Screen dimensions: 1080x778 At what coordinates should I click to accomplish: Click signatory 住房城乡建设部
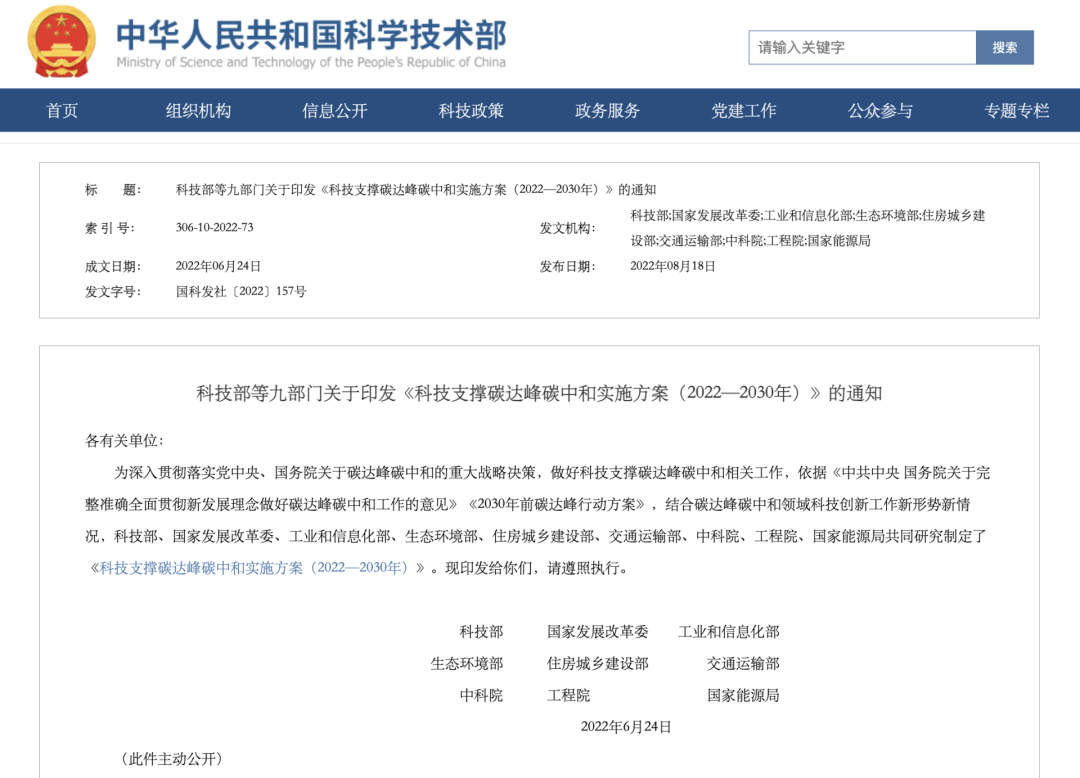click(x=597, y=664)
